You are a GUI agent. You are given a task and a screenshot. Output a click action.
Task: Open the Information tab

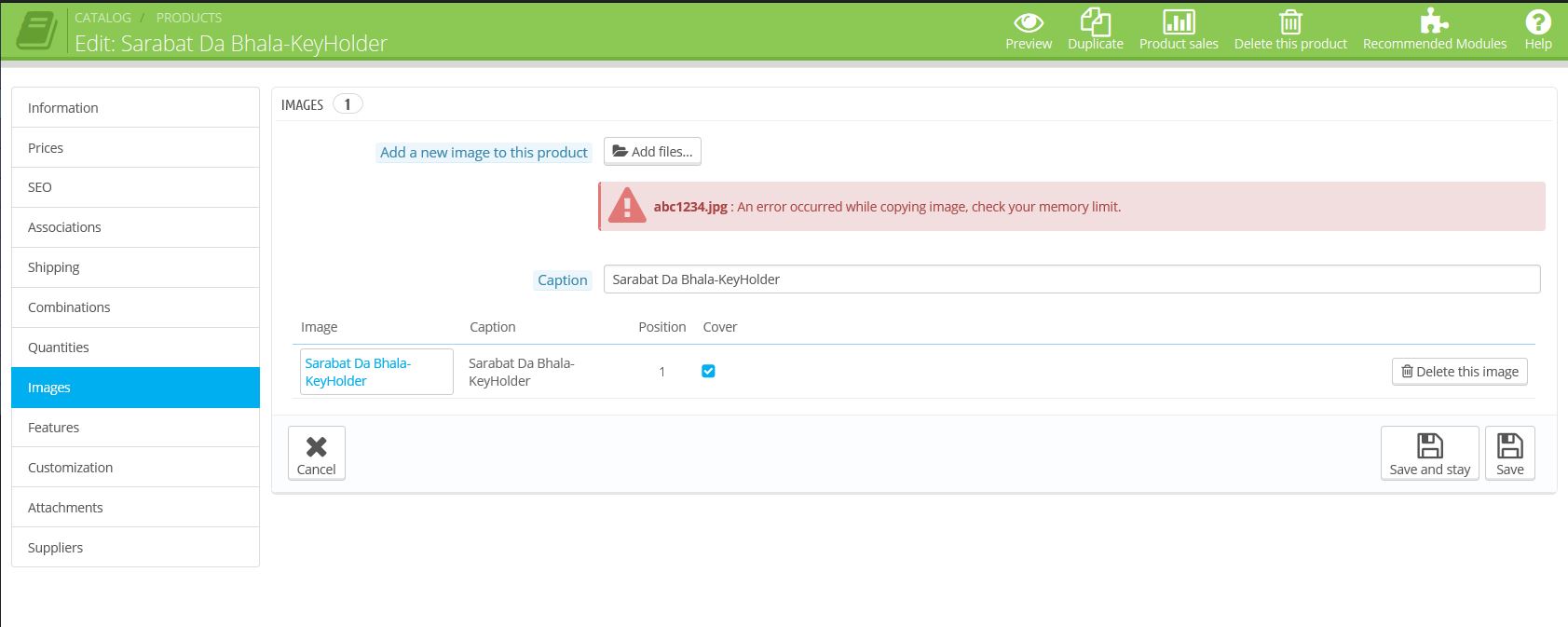(x=135, y=108)
